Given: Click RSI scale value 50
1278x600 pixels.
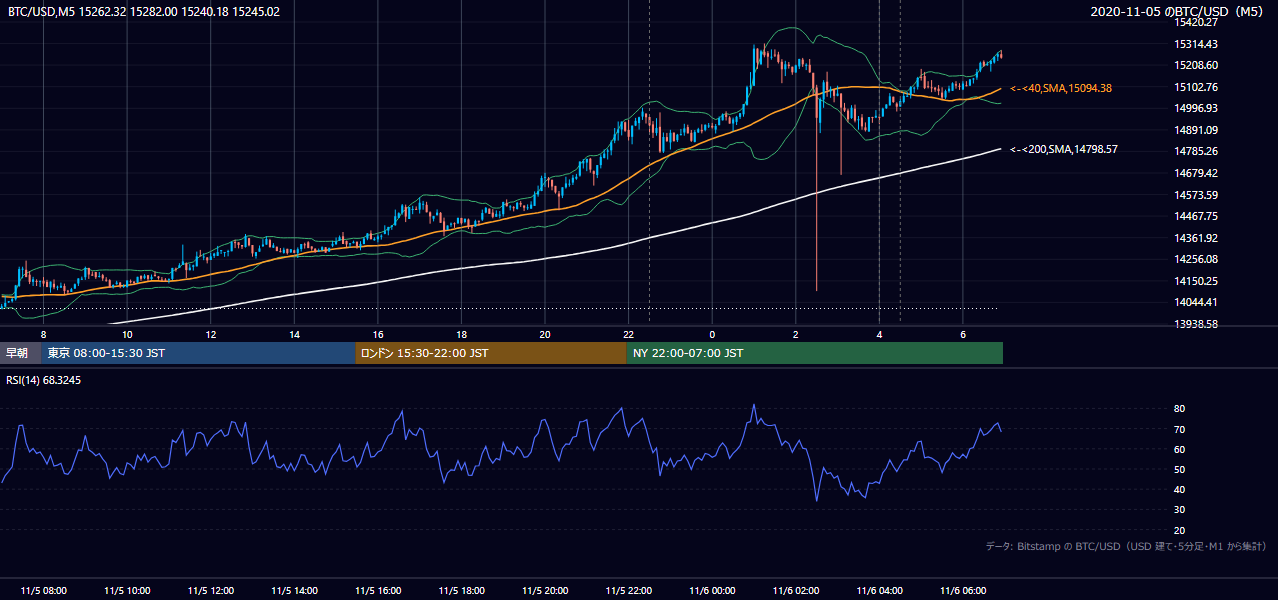Looking at the screenshot, I should (x=1179, y=469).
